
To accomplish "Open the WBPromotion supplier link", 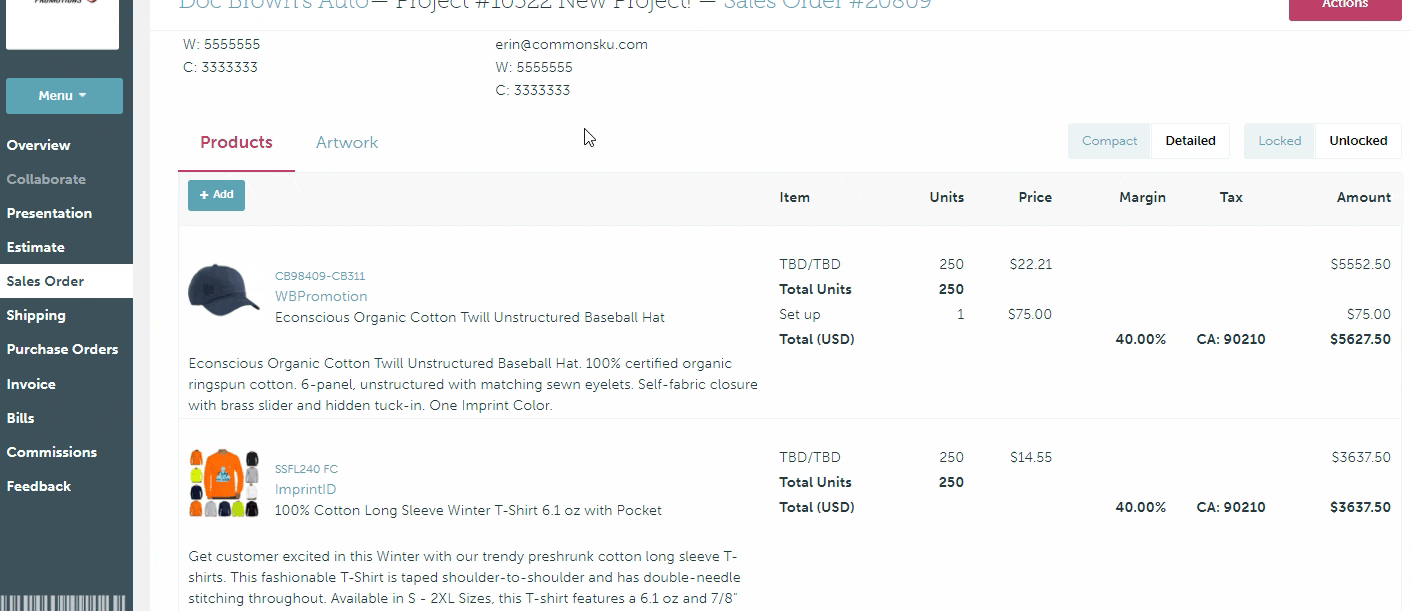I will point(321,296).
